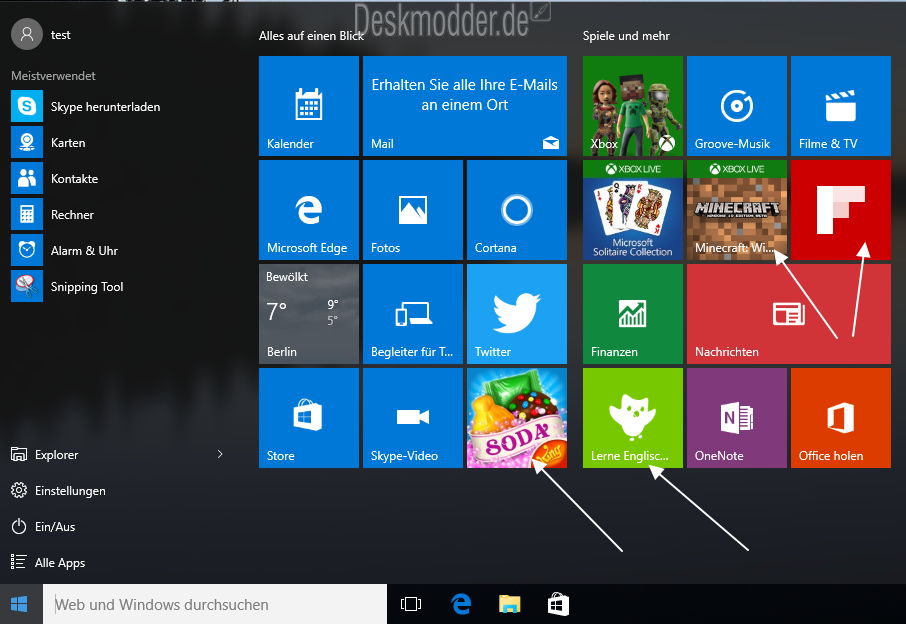The image size is (906, 624).
Task: Launch the Minecraft tile
Action: tap(737, 210)
